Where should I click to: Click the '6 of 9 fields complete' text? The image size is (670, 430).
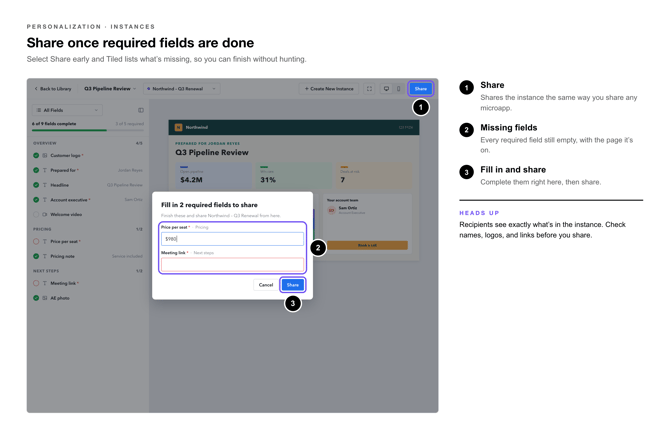[54, 124]
